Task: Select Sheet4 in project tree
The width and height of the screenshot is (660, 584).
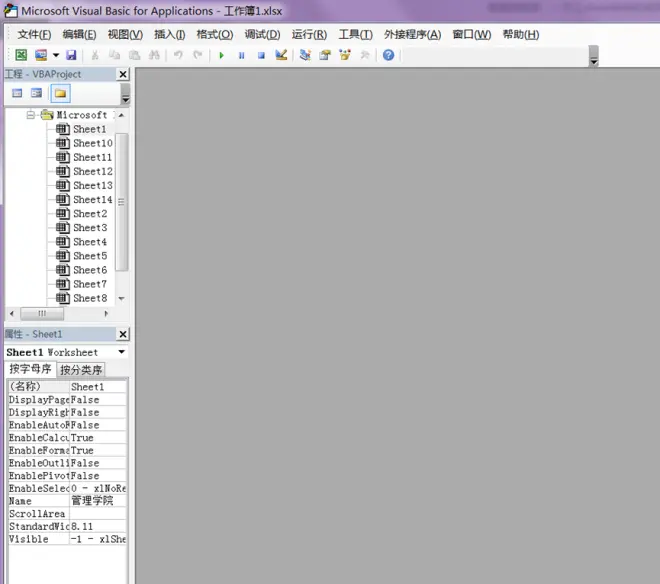Action: pyautogui.click(x=90, y=242)
